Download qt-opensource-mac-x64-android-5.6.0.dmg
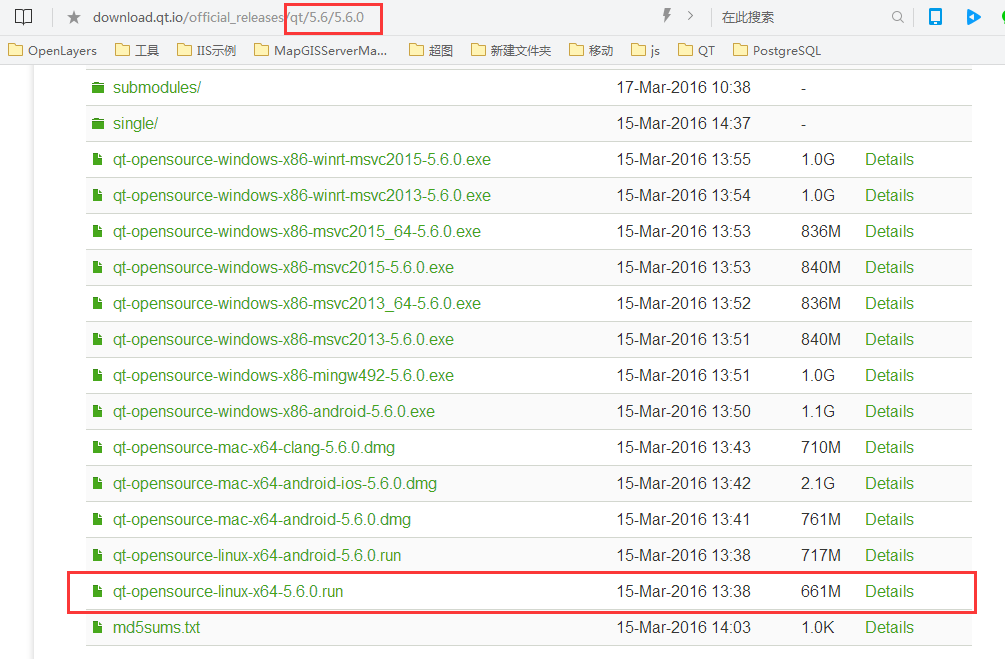1005x659 pixels. tap(262, 519)
